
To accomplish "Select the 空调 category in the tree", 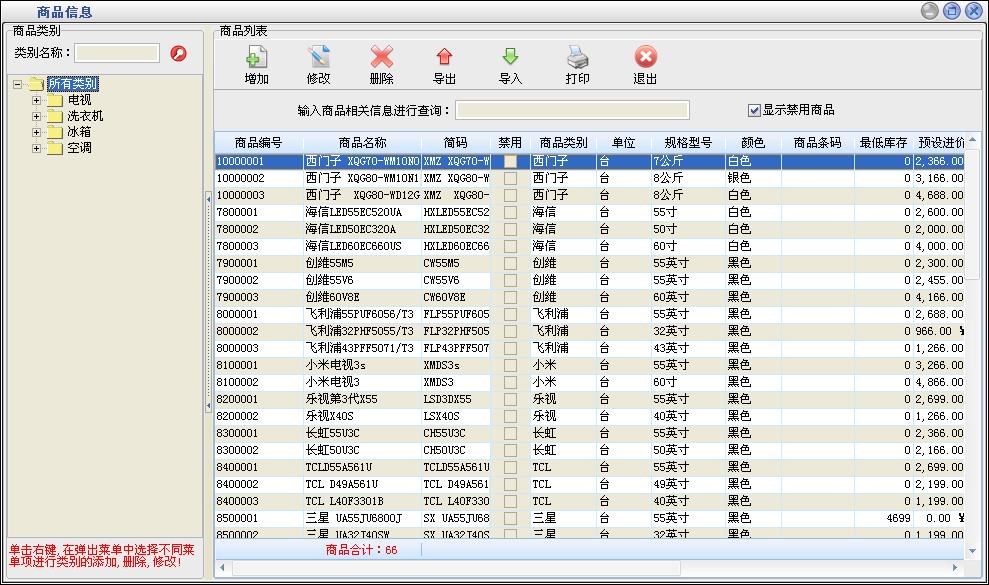I will pos(79,148).
